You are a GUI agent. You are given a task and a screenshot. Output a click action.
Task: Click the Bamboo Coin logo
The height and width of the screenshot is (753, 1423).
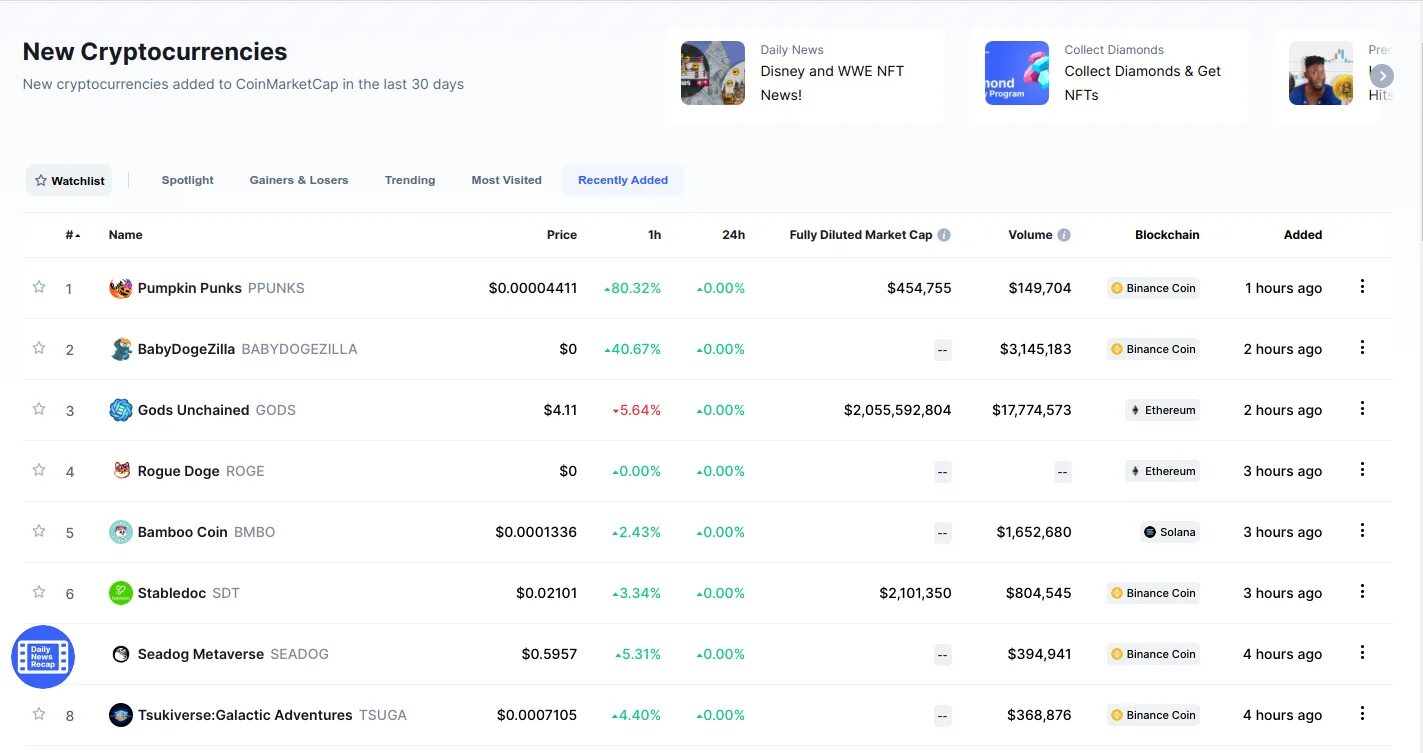click(x=121, y=532)
